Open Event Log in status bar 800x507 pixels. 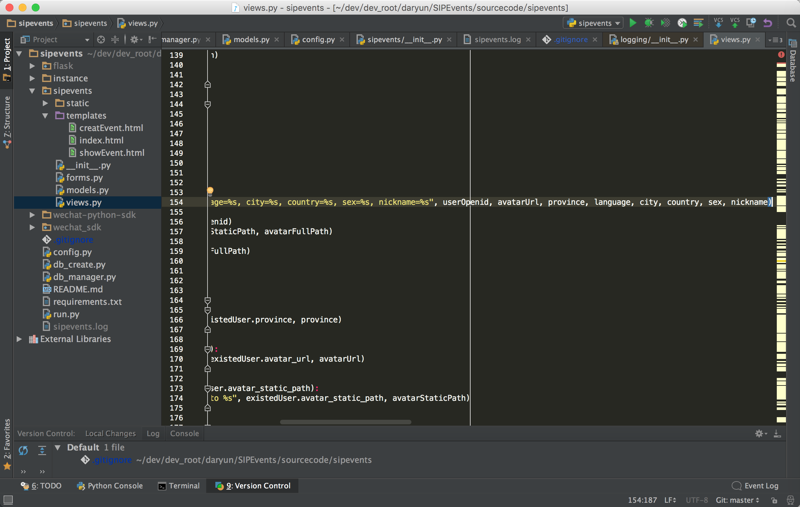coord(755,486)
